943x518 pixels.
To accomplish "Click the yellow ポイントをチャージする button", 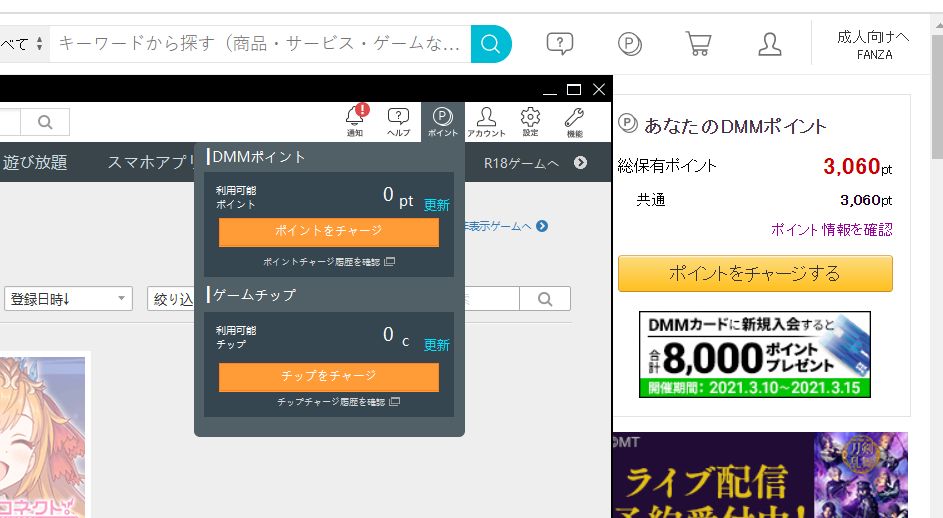I will click(x=755, y=274).
